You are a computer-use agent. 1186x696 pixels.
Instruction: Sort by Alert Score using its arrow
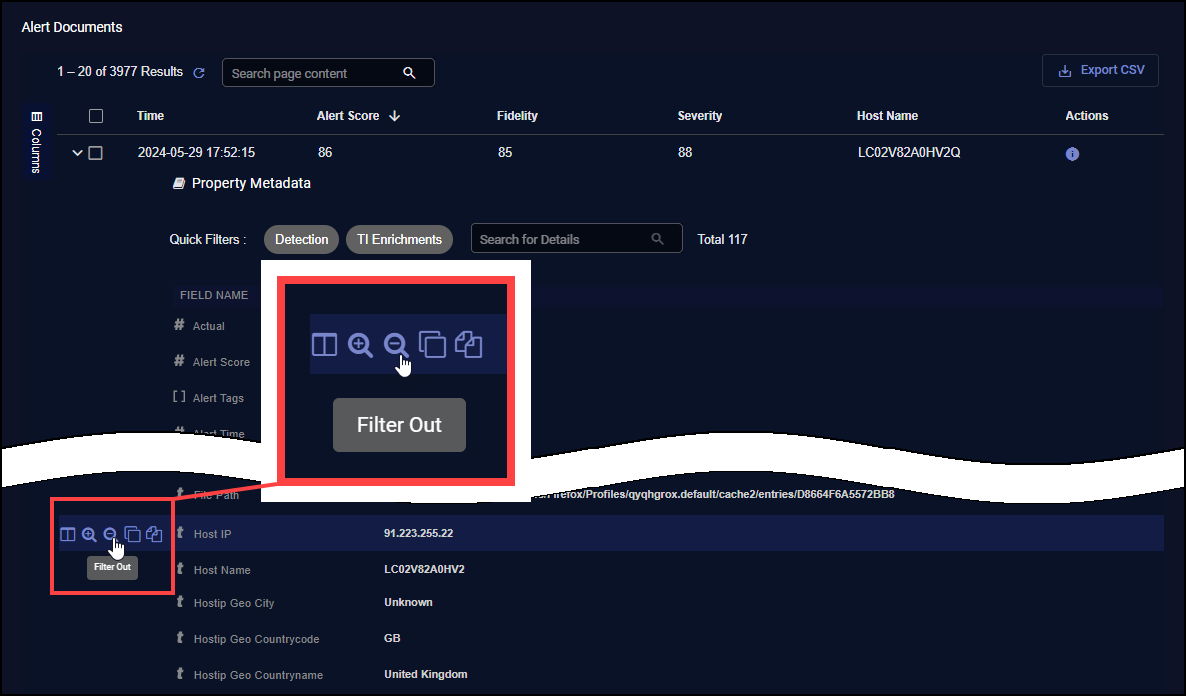[x=395, y=116]
